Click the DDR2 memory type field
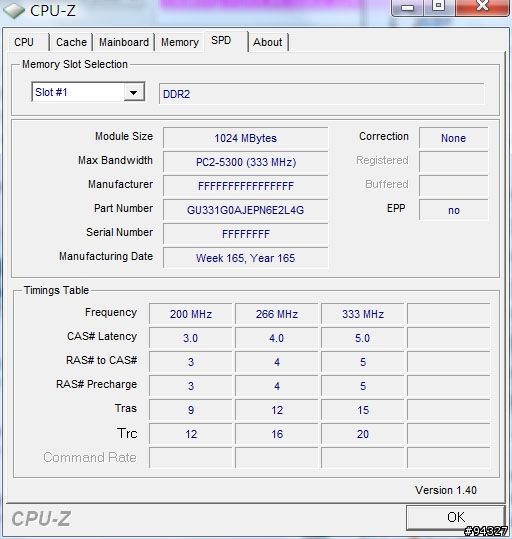Image resolution: width=512 pixels, height=539 pixels. coord(322,94)
